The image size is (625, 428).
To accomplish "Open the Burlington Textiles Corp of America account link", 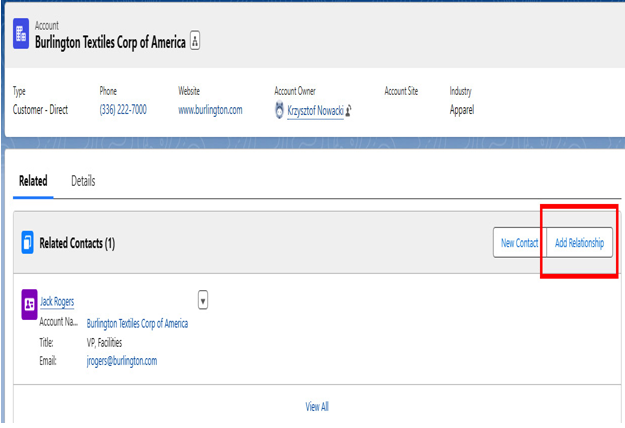I will (137, 323).
